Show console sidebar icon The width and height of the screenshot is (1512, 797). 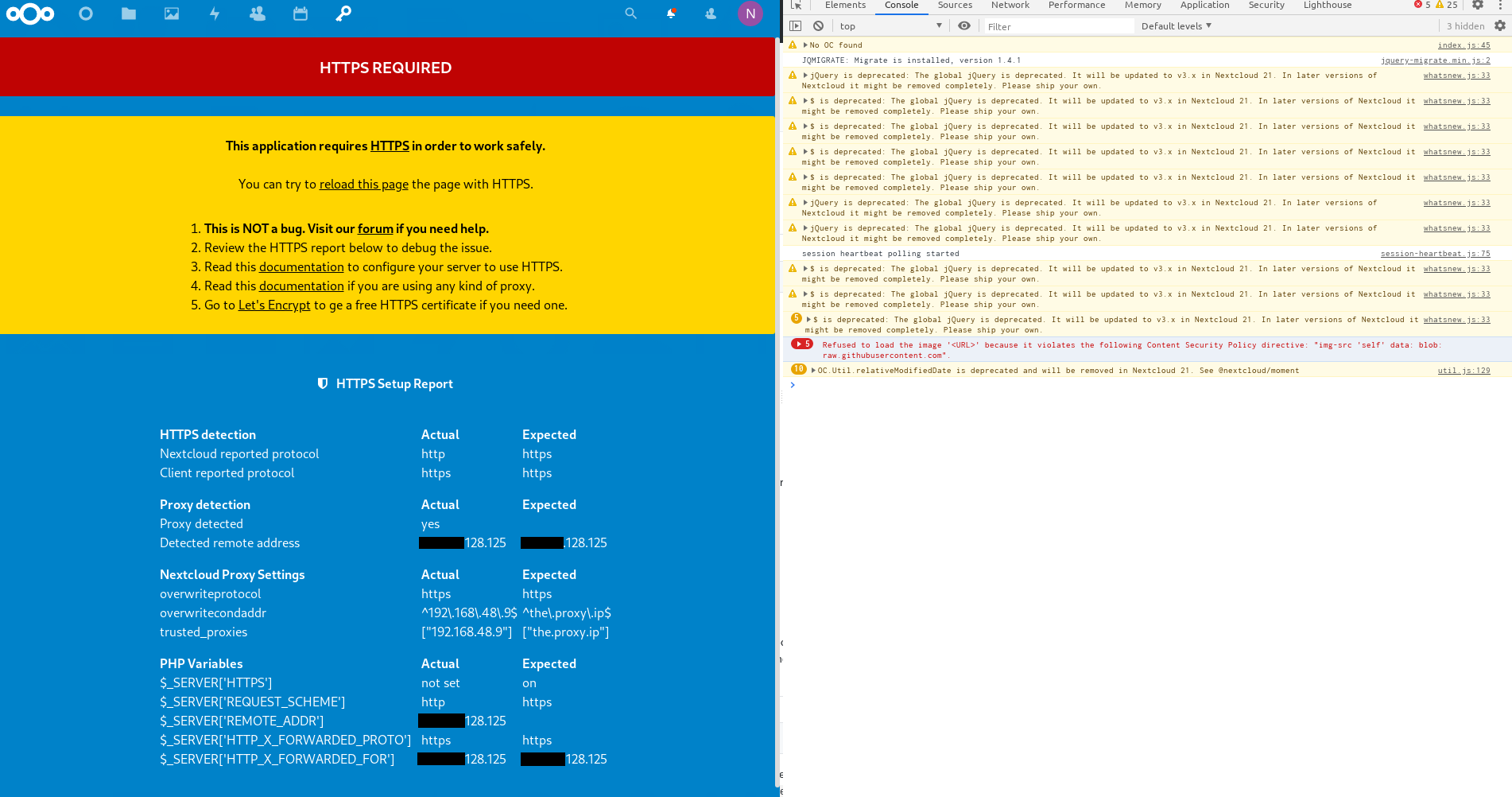[795, 25]
